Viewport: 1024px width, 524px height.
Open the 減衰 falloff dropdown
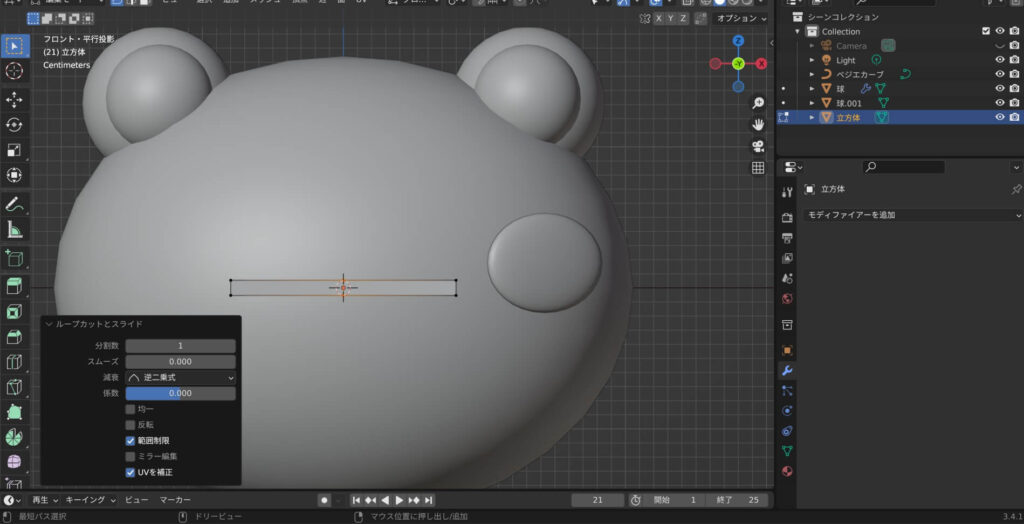click(180, 378)
